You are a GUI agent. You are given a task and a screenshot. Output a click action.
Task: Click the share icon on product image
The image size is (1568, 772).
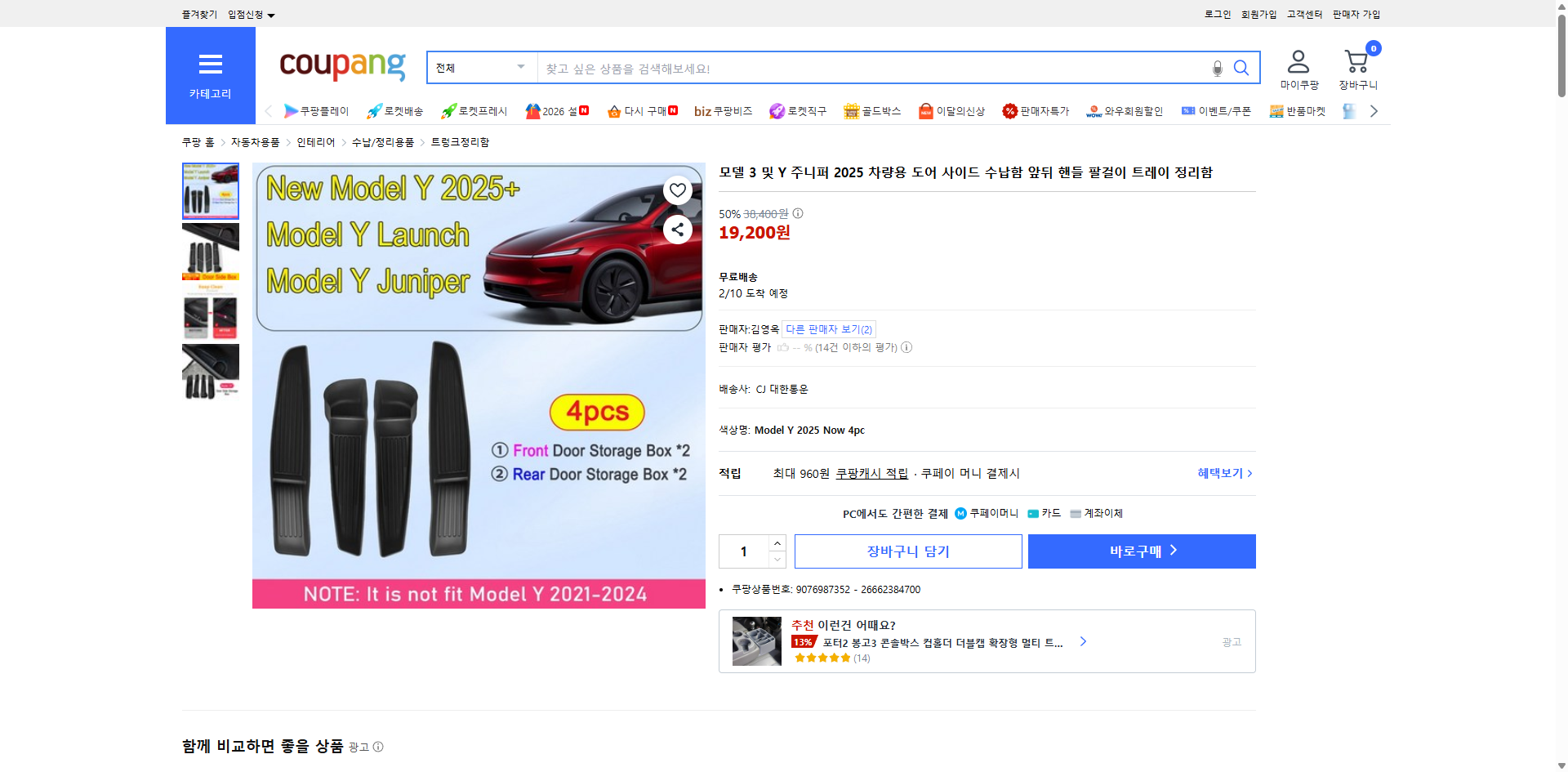click(x=677, y=230)
